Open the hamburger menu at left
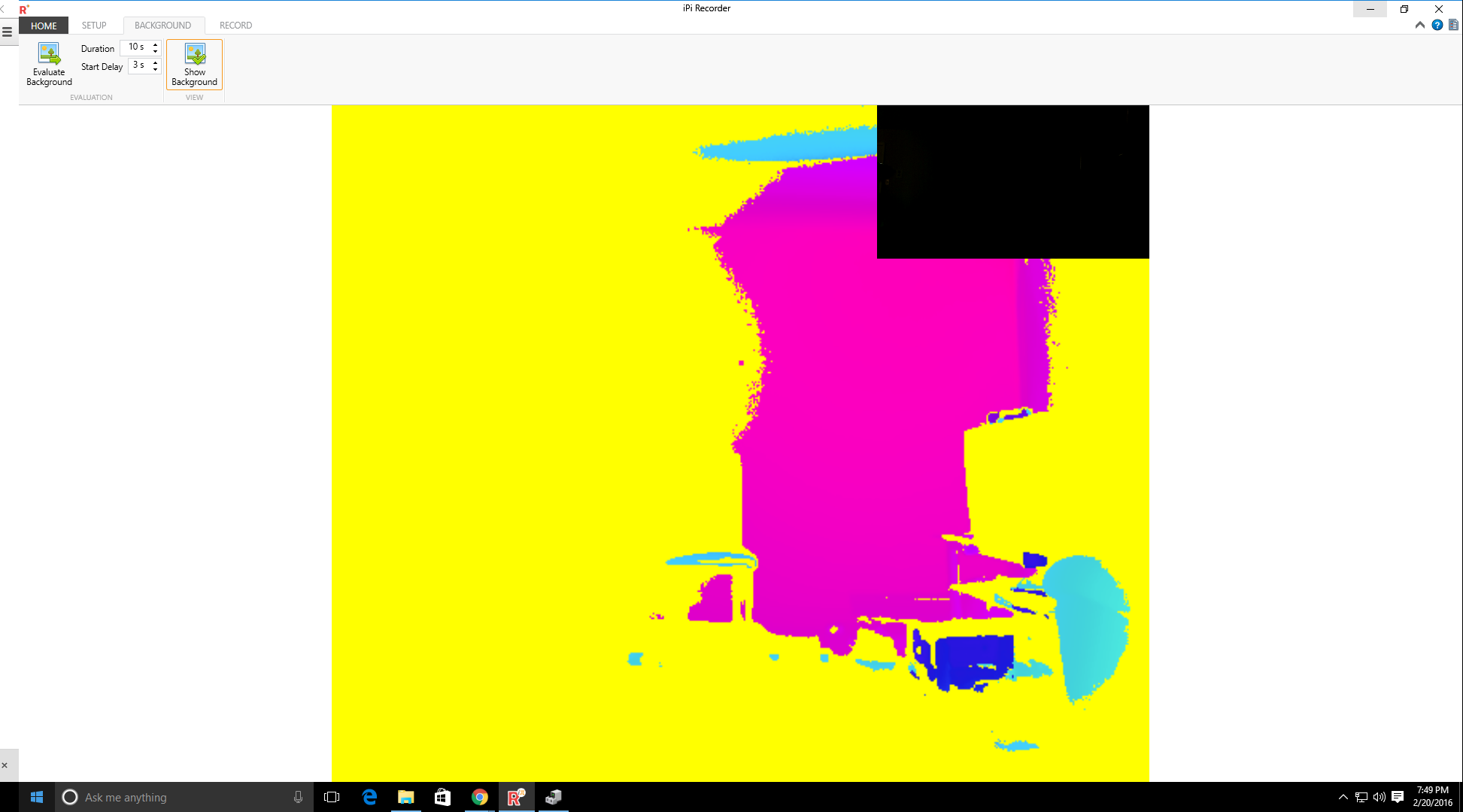1463x812 pixels. coord(8,32)
